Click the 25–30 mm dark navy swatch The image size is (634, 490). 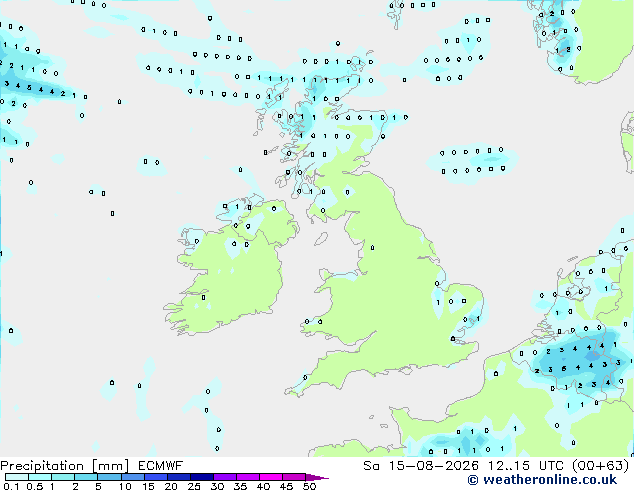(x=202, y=477)
